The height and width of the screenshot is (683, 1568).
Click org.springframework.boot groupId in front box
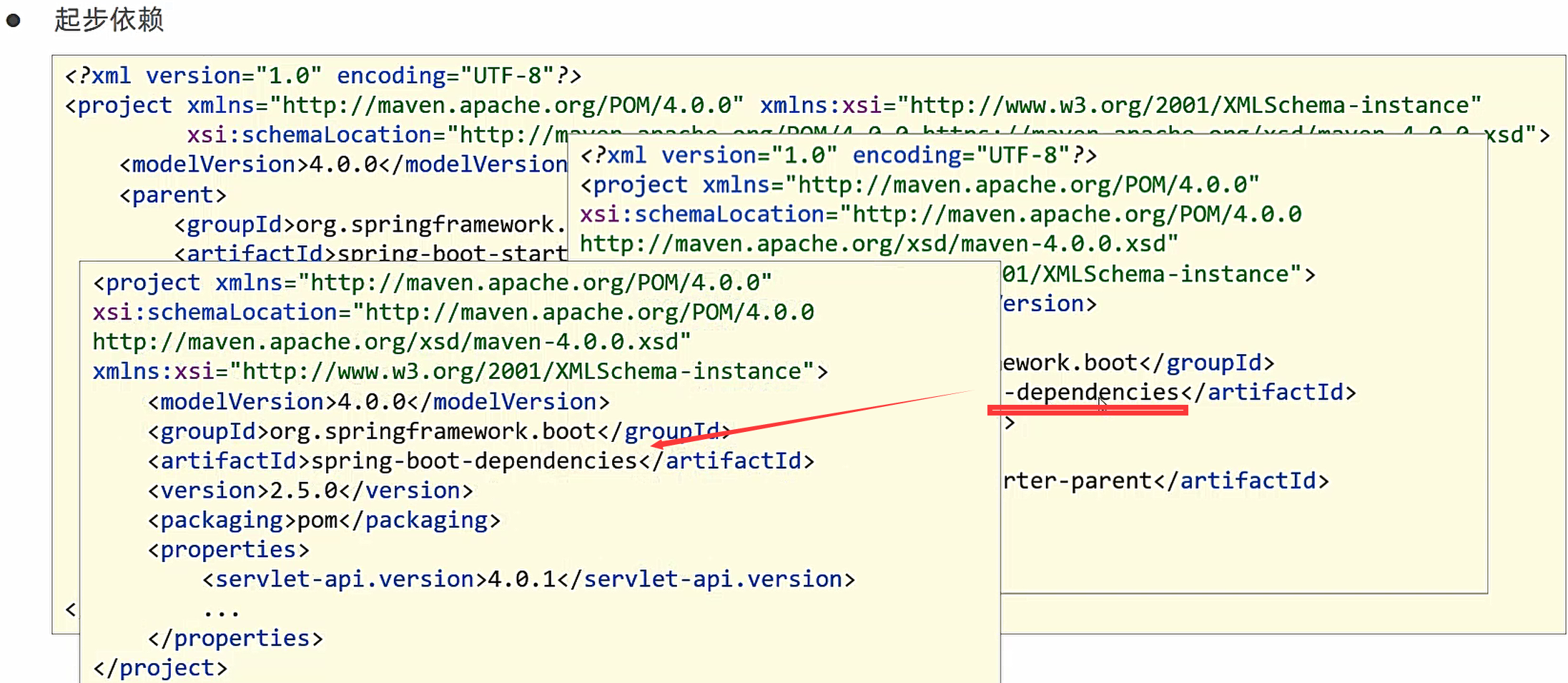(439, 431)
